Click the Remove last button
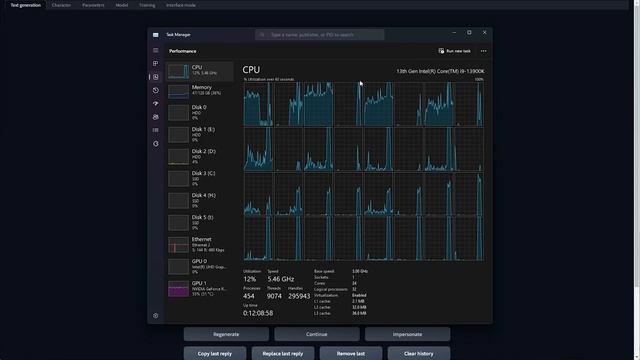Image resolution: width=640 pixels, height=360 pixels. point(351,353)
